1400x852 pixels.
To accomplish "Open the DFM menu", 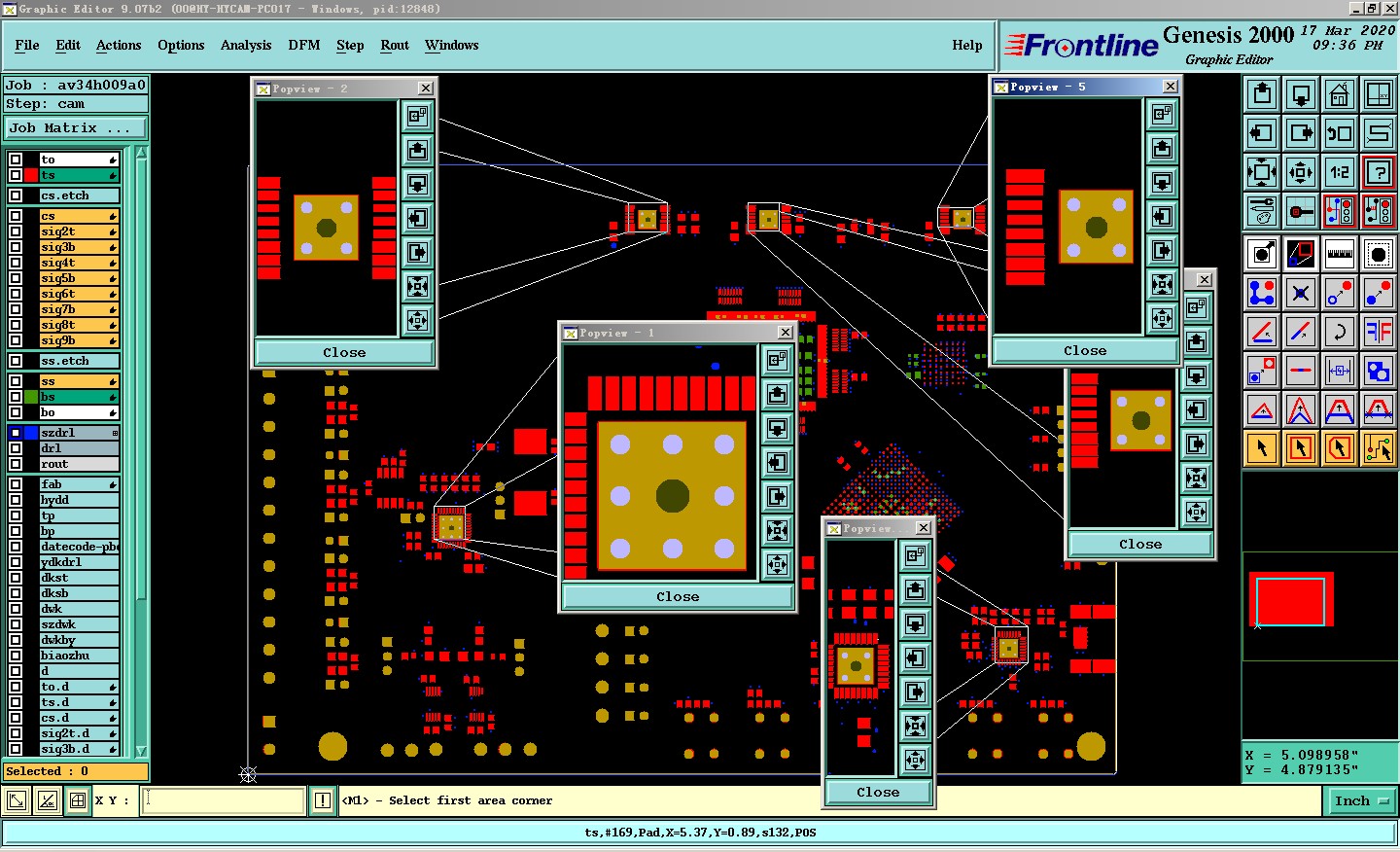I will (304, 45).
